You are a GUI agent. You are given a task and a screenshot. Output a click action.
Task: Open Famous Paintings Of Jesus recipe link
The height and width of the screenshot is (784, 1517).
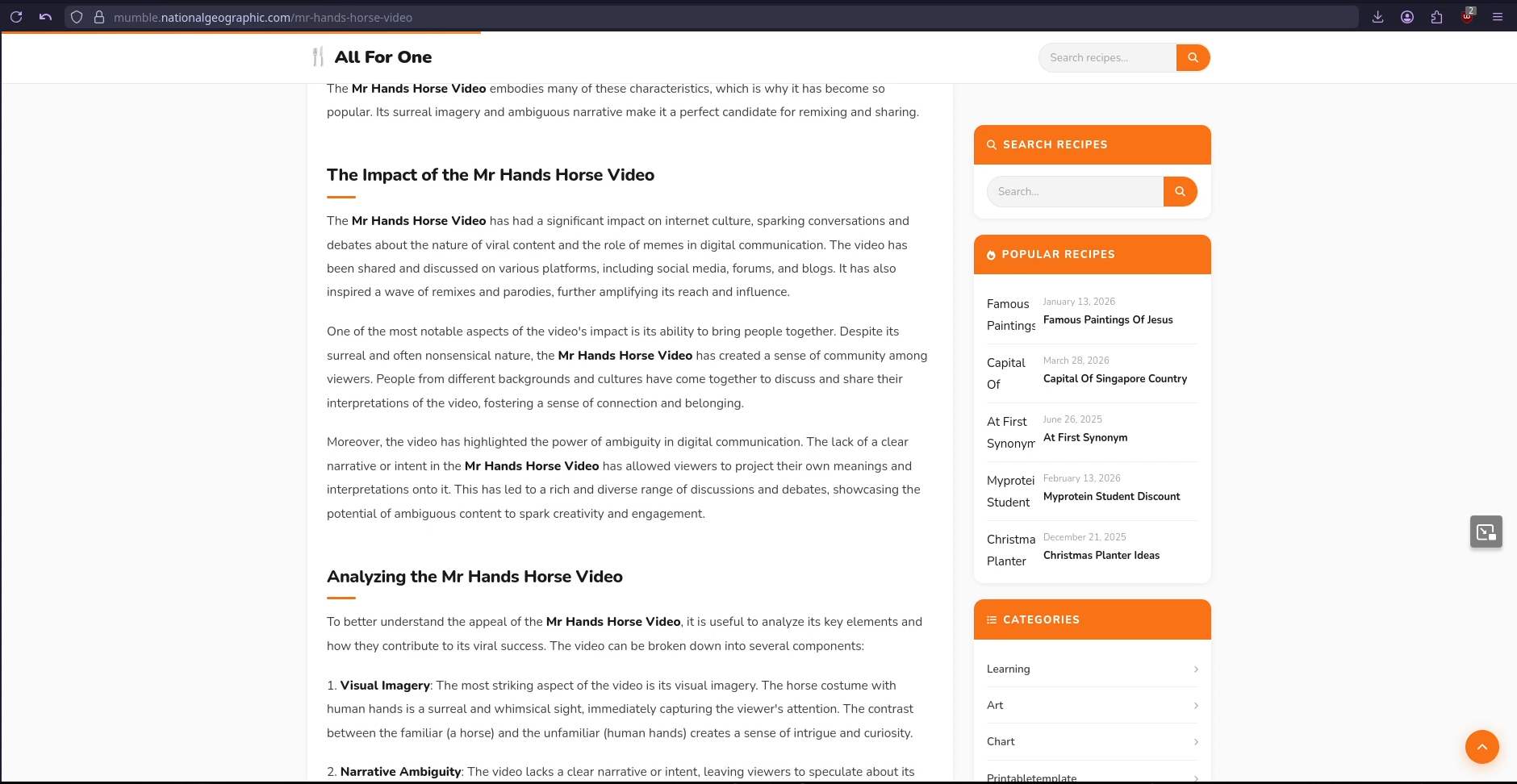point(1108,319)
